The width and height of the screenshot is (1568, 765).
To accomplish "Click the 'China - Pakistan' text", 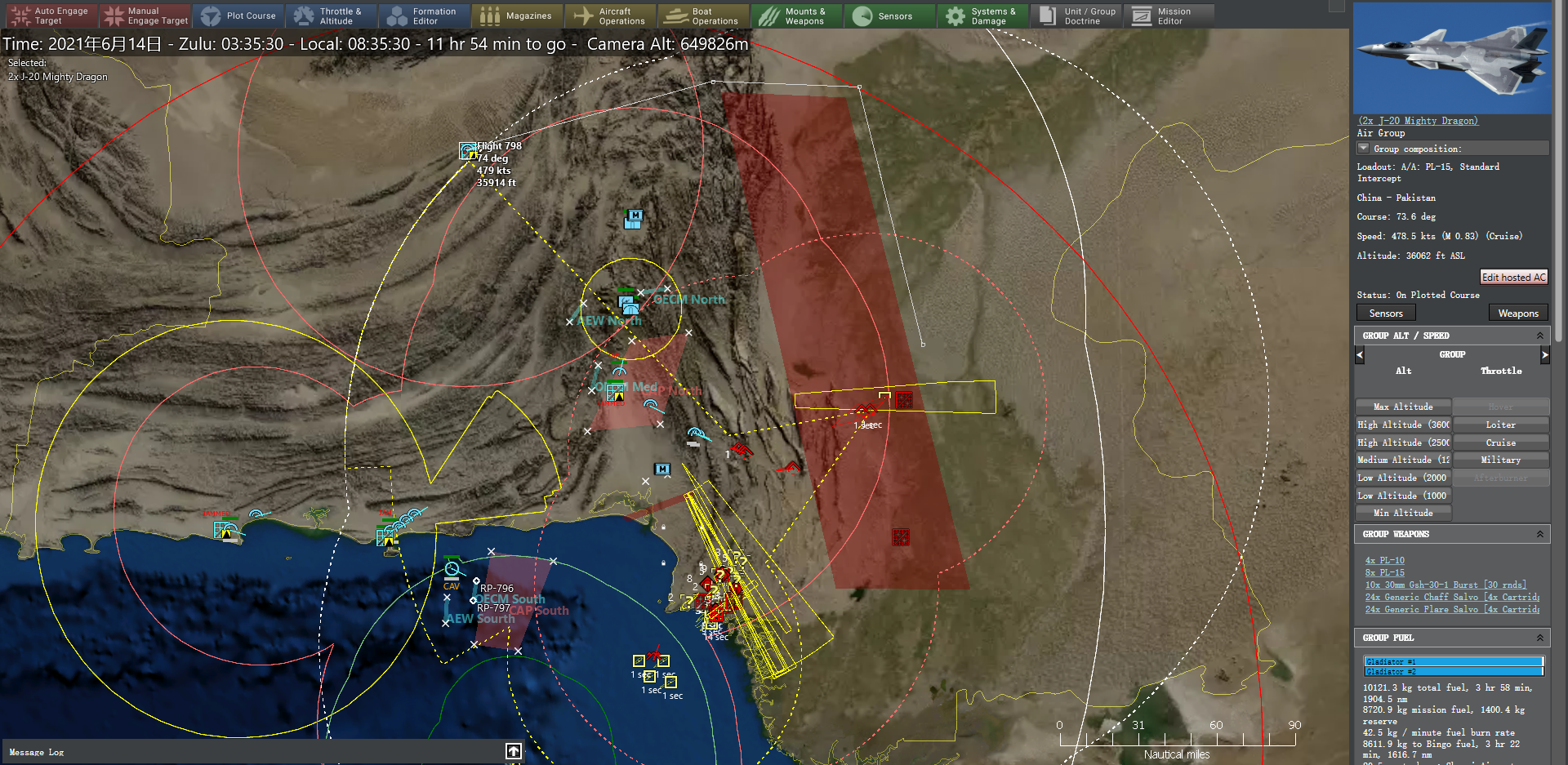I will (x=1396, y=198).
